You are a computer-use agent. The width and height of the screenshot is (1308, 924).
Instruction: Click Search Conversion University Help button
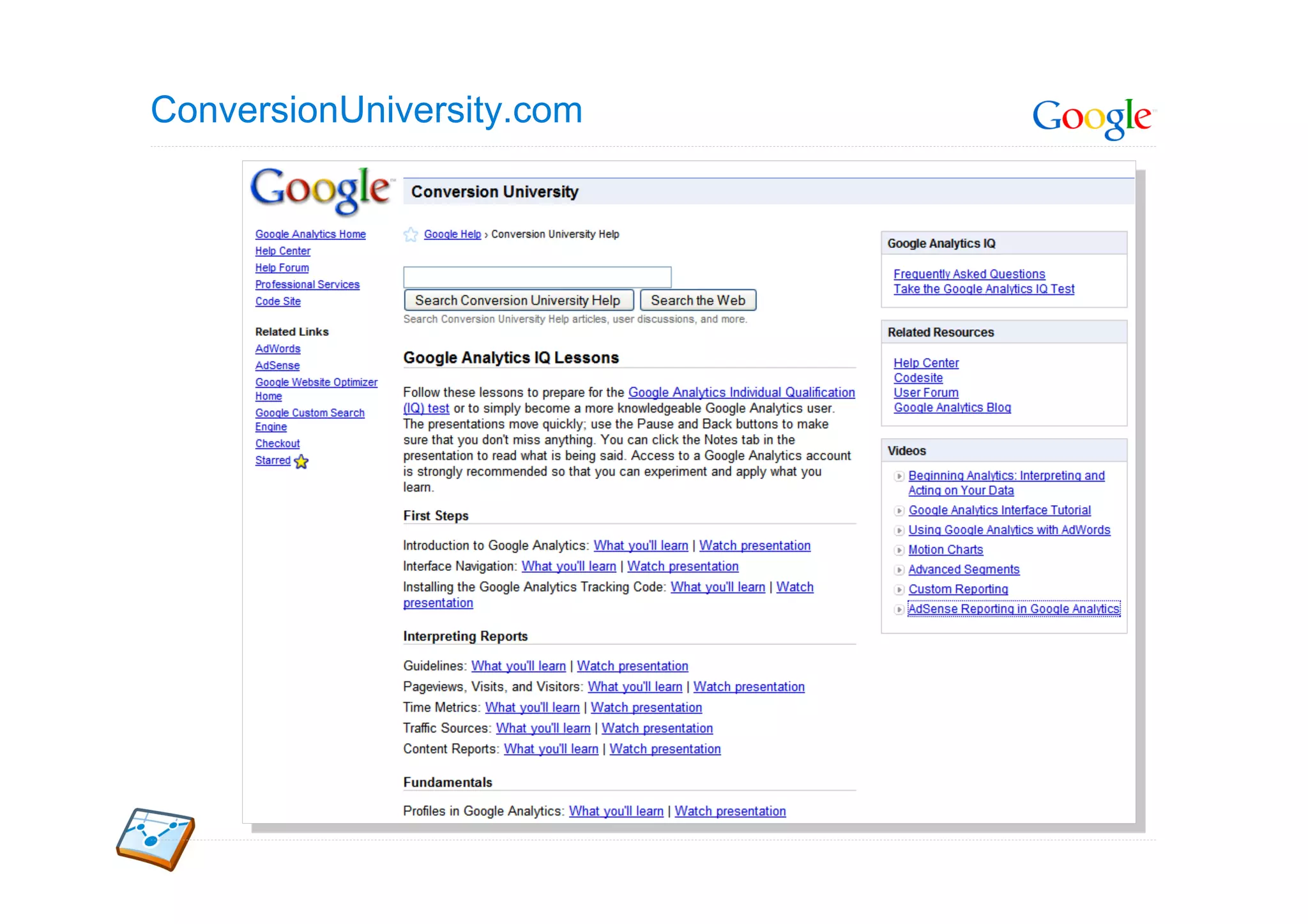coord(519,300)
